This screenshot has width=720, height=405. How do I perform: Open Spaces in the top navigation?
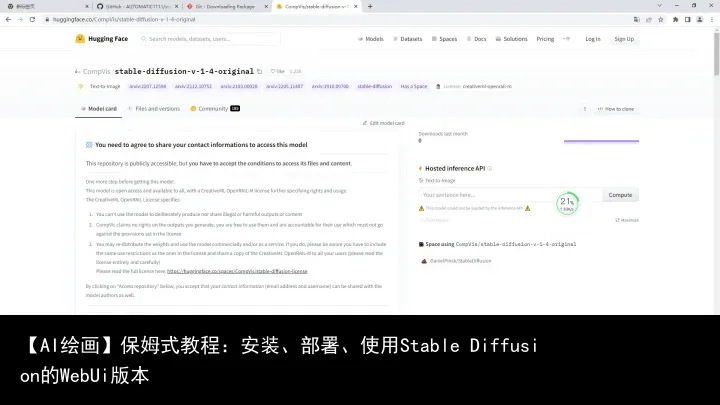444,39
